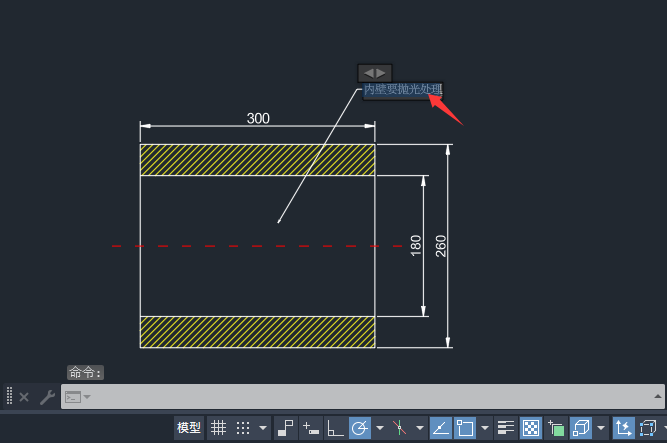Select the lower yellow hatch region
The width and height of the screenshot is (667, 443).
(257, 332)
